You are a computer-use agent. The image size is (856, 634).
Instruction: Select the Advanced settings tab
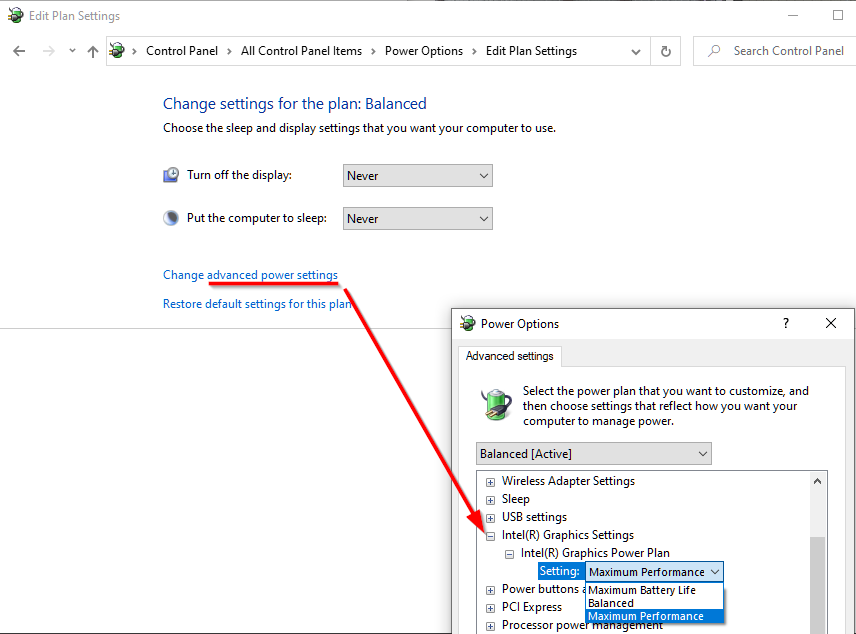509,356
